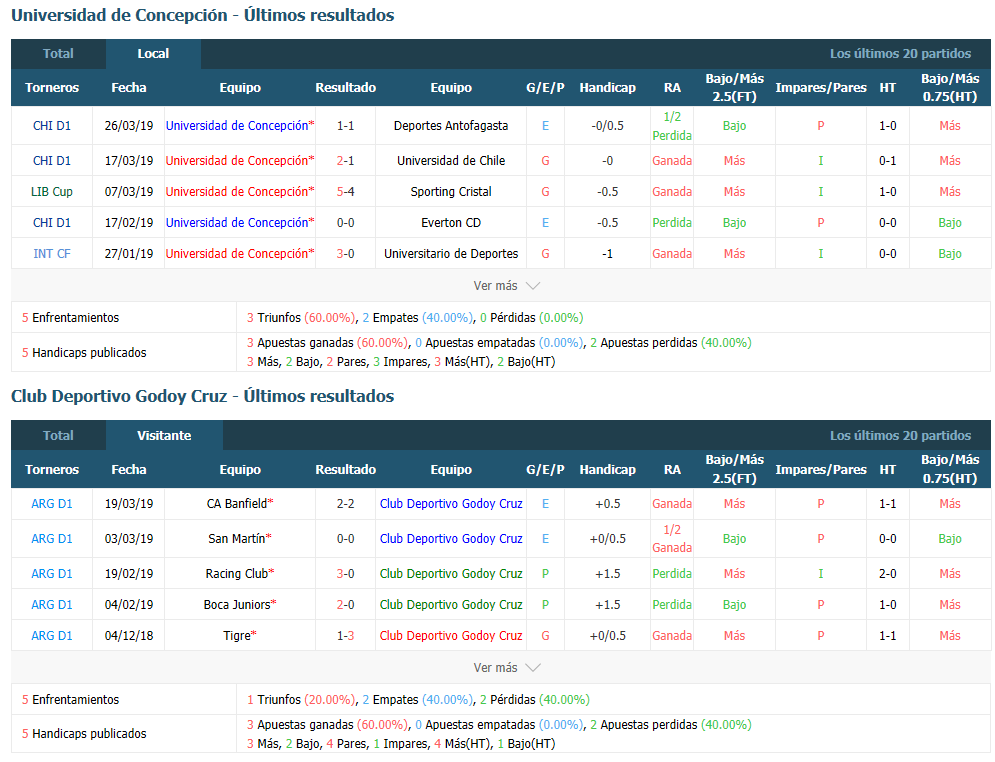995x762 pixels.
Task: Click Los últimos 20 partidos in Godoy Cruz table
Action: coord(900,436)
